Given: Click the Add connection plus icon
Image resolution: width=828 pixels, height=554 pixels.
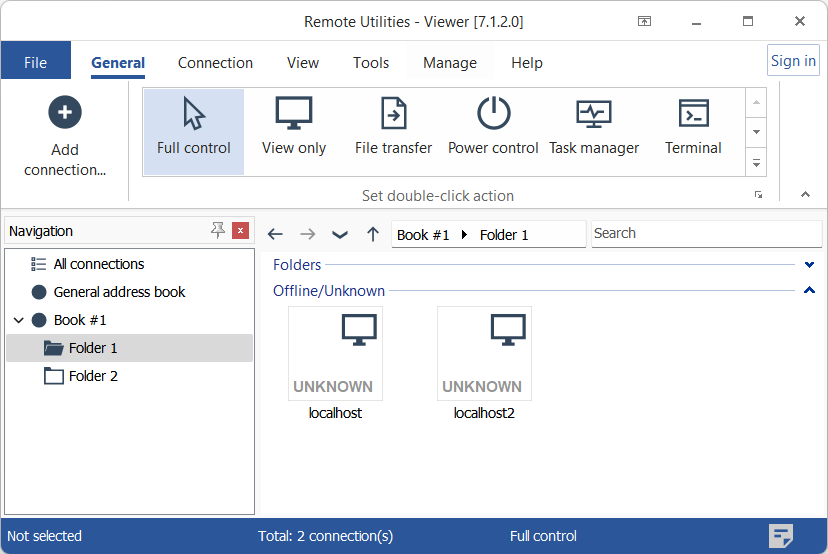Looking at the screenshot, I should point(65,112).
